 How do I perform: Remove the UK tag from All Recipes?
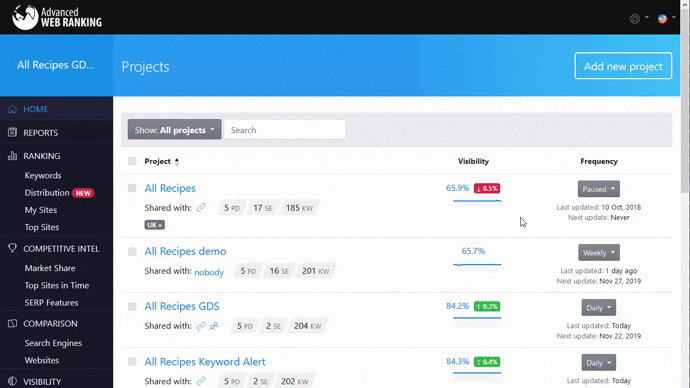coord(160,225)
